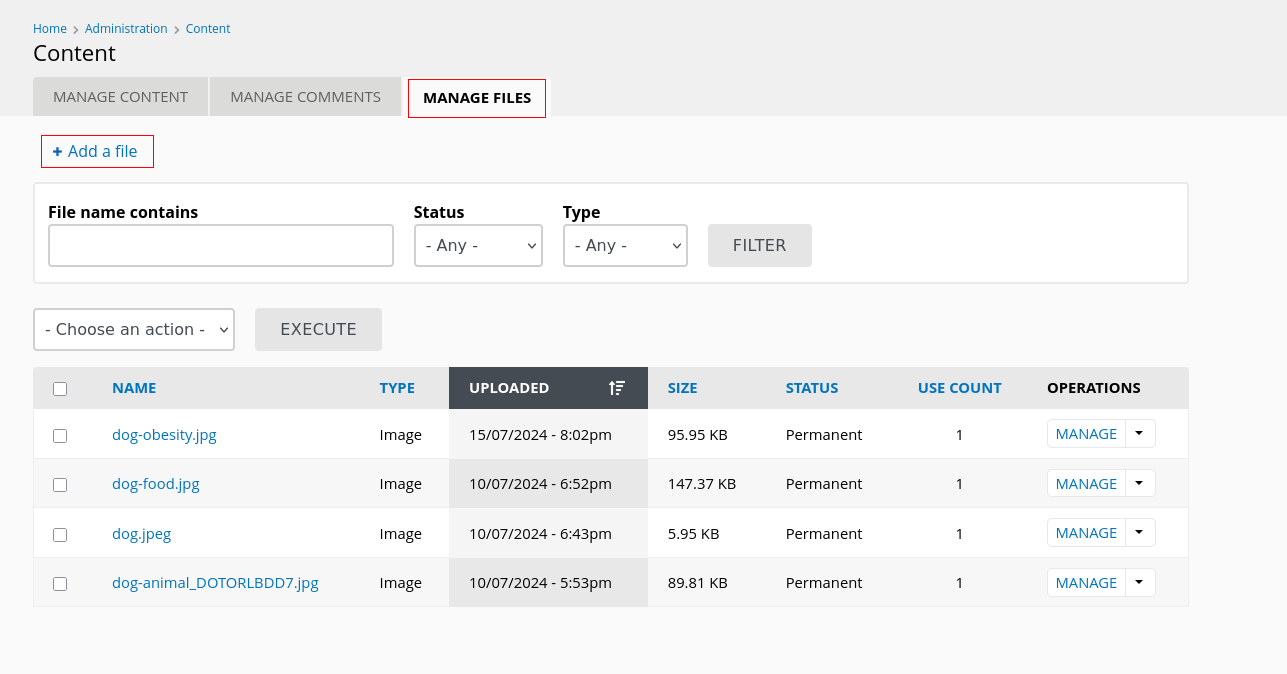The image size is (1287, 674).
Task: Apply filters with the Filter button
Action: pyautogui.click(x=760, y=245)
